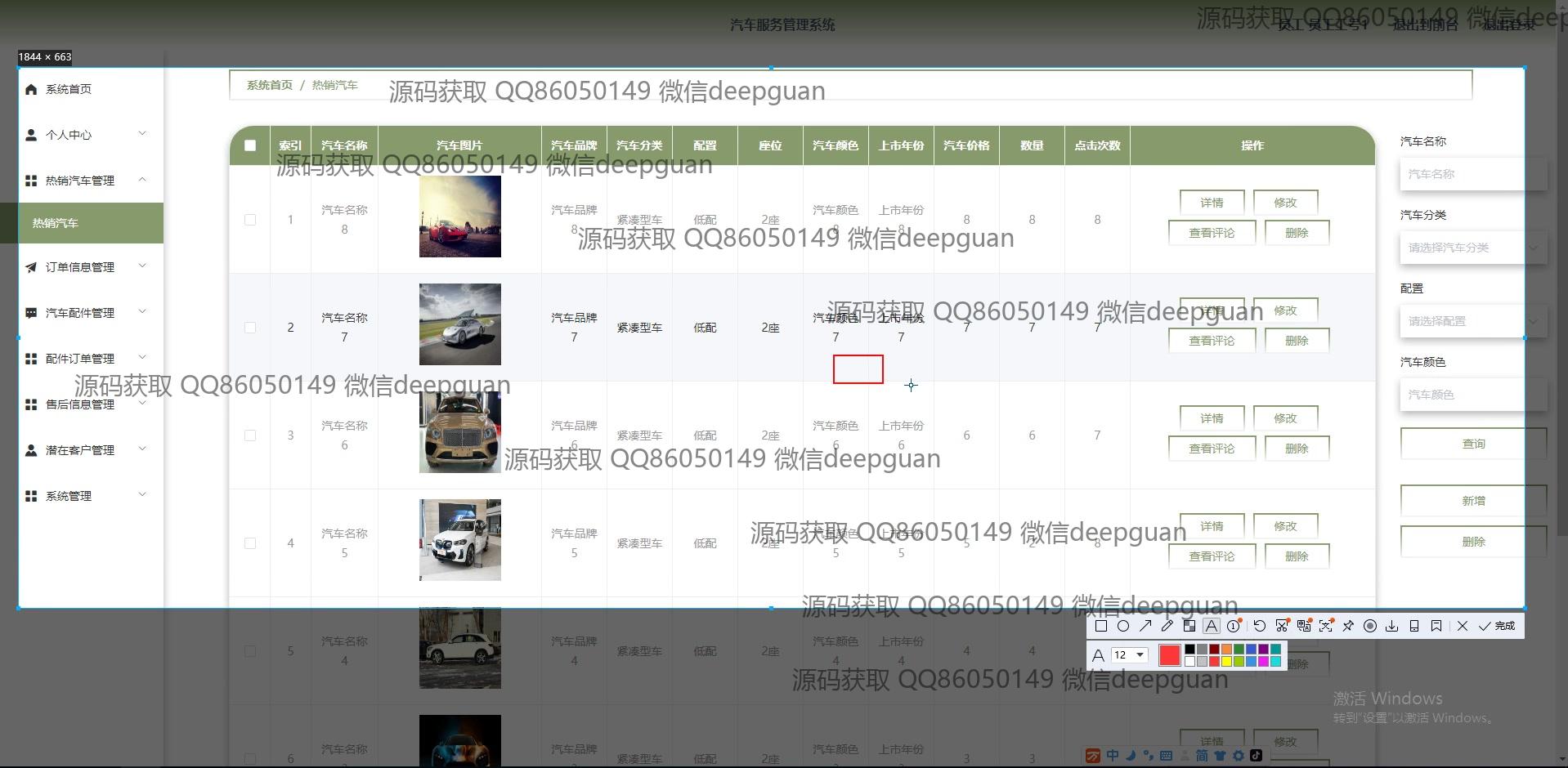Toggle the select-all checkbox in table header

tap(250, 145)
